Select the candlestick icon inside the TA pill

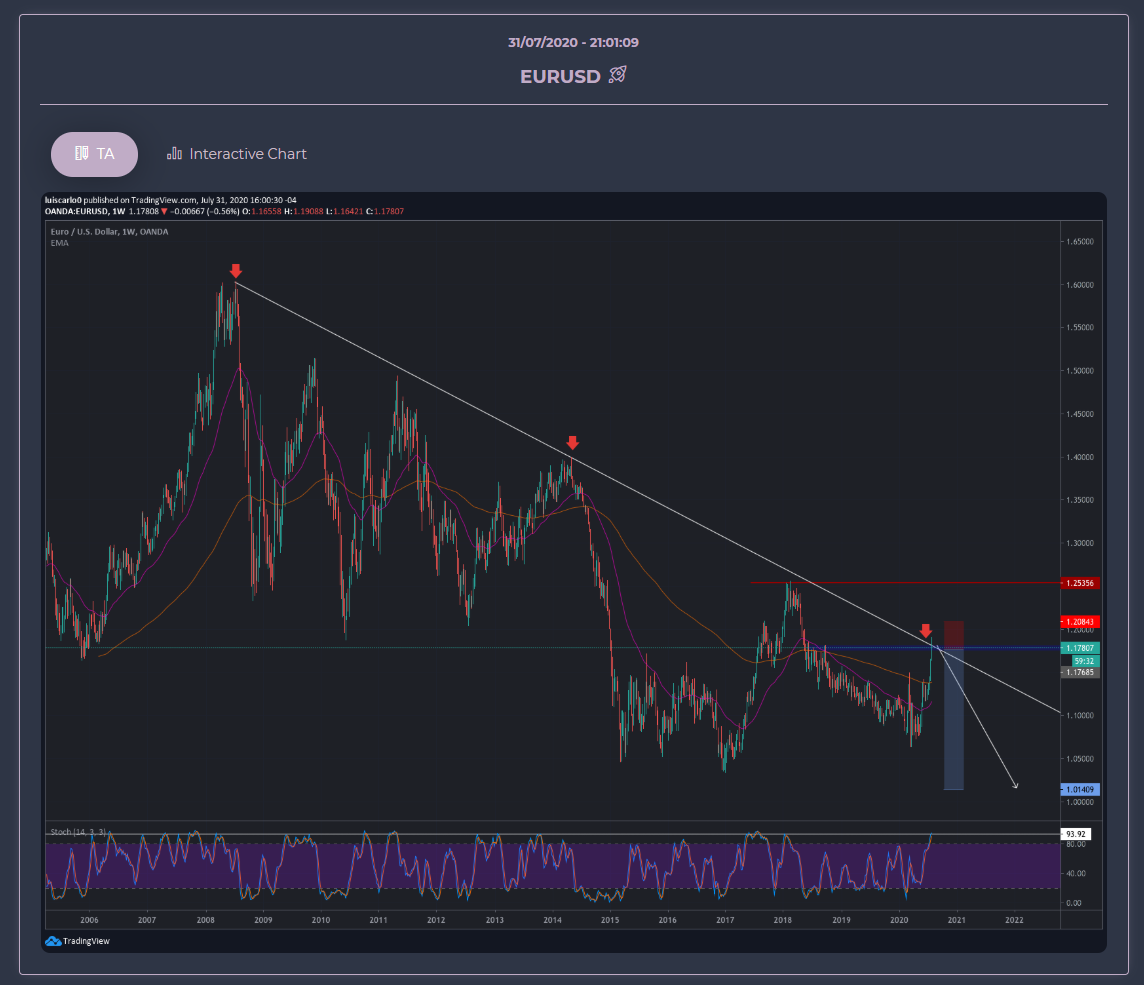pos(80,154)
